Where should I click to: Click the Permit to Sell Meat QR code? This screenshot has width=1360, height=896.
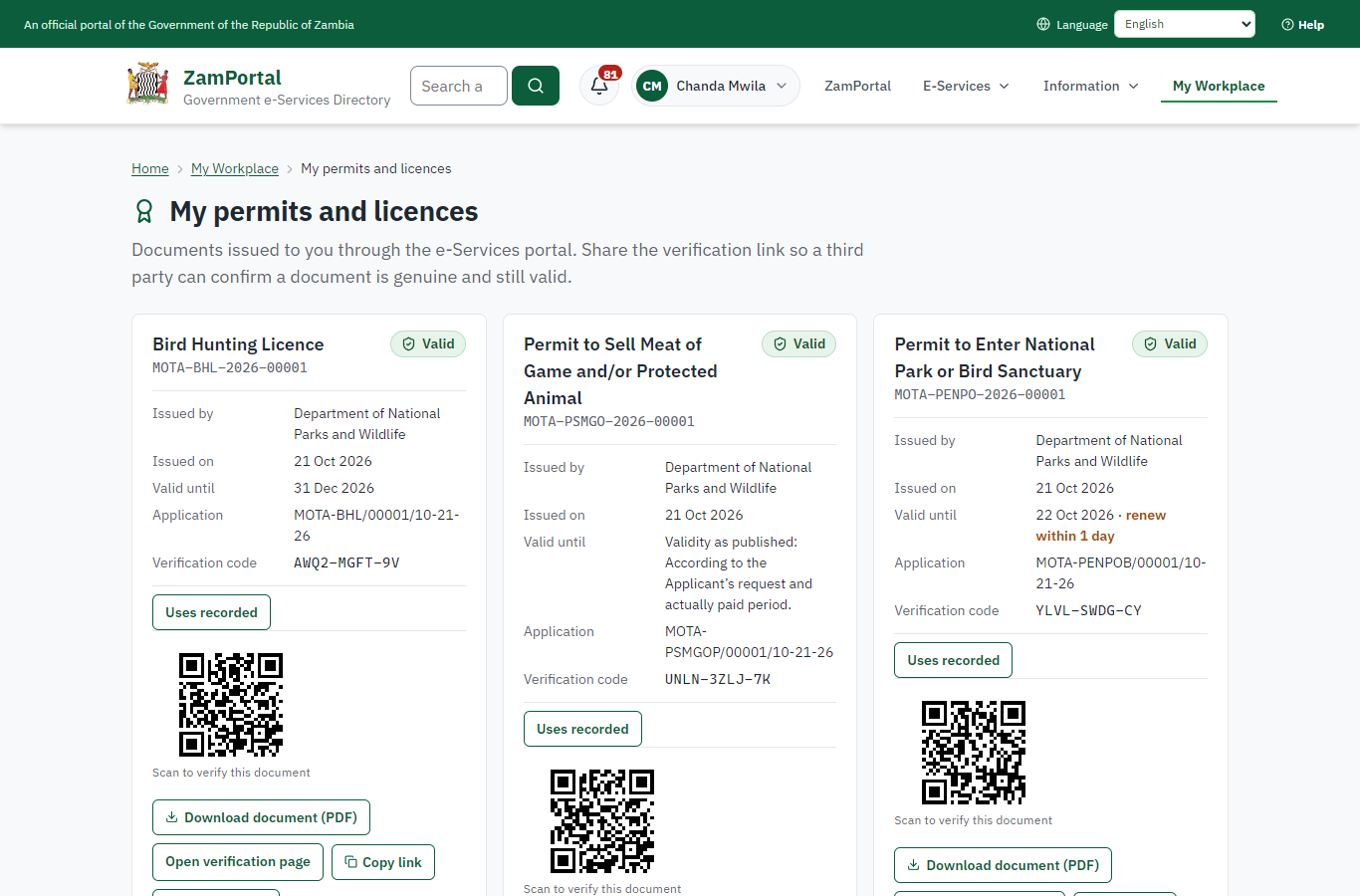602,821
